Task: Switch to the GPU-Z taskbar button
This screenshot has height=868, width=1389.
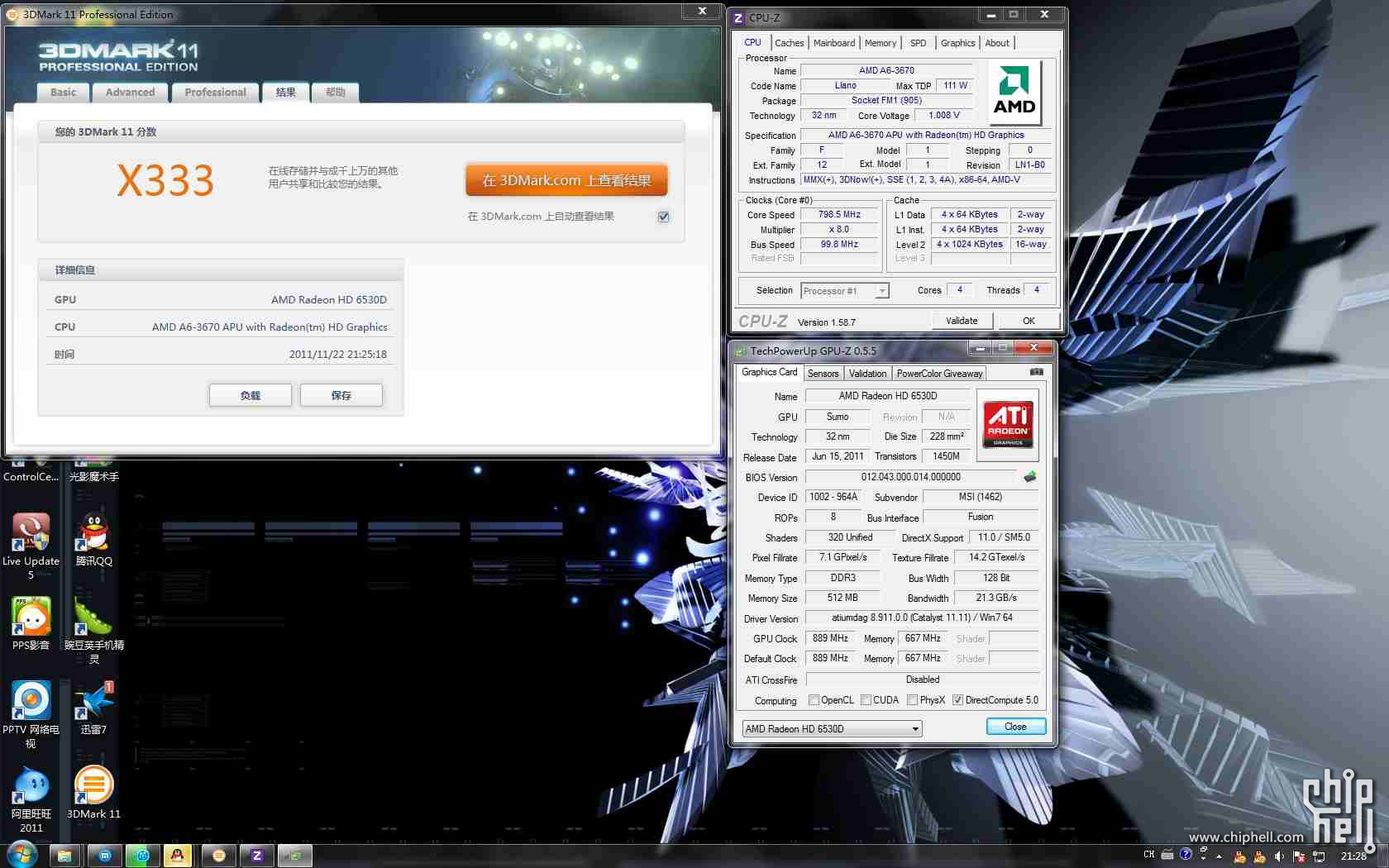Action: click(x=295, y=856)
